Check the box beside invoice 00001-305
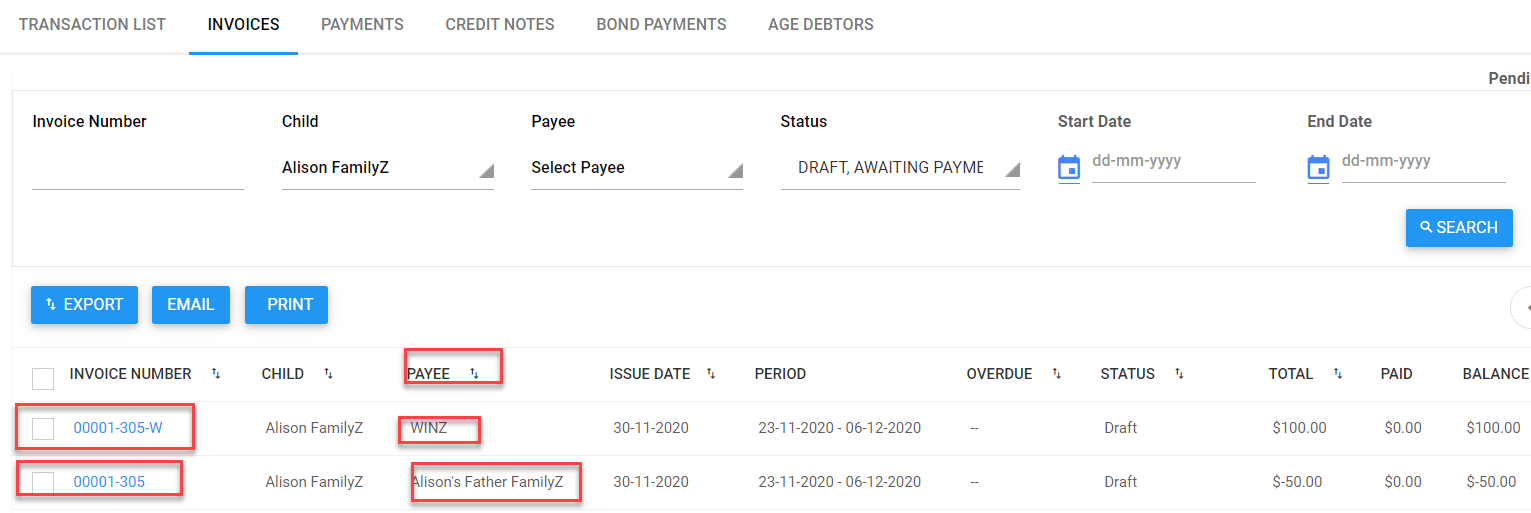 (x=43, y=483)
